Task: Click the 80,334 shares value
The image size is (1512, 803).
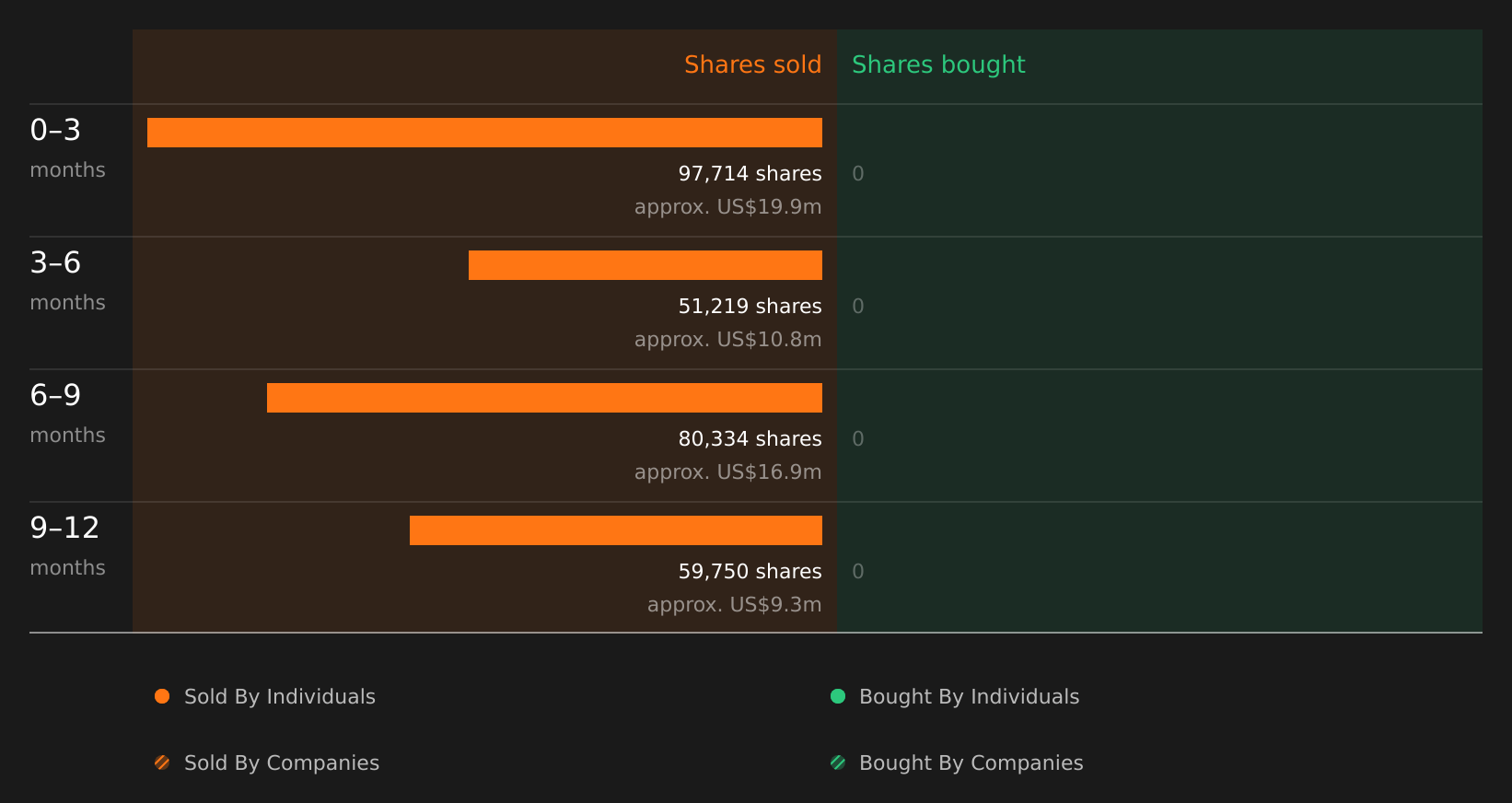Action: pos(750,438)
